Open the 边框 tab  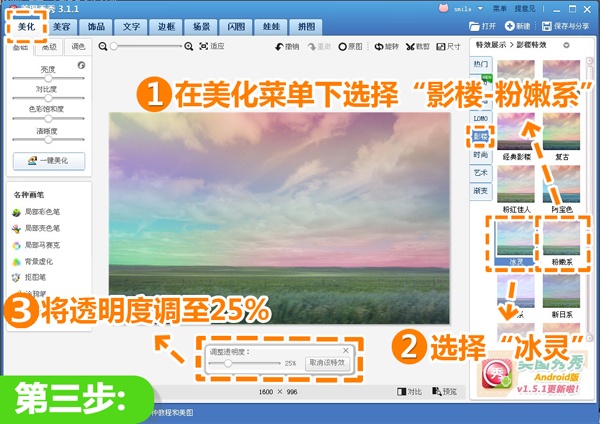coord(166,27)
